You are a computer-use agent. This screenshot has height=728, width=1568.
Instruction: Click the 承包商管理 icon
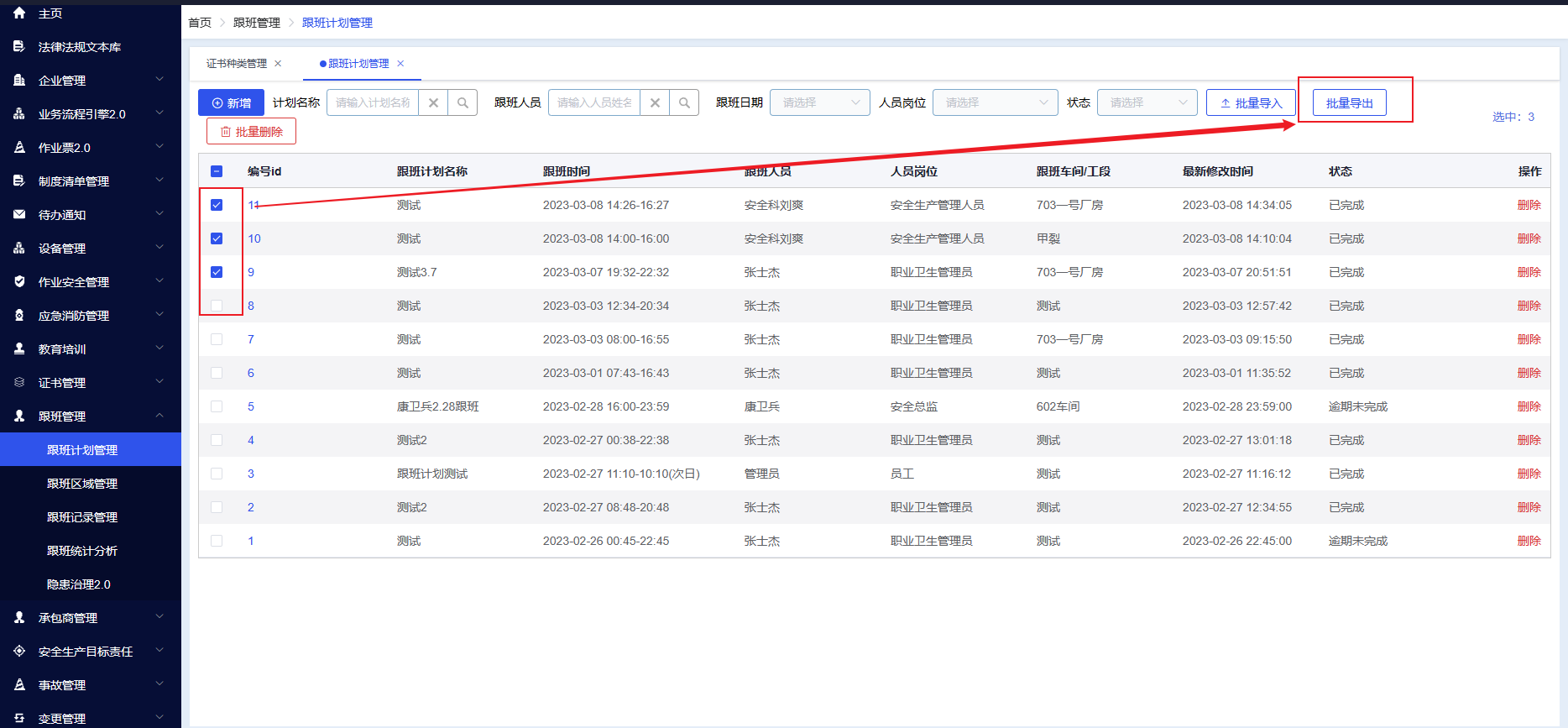[x=19, y=618]
